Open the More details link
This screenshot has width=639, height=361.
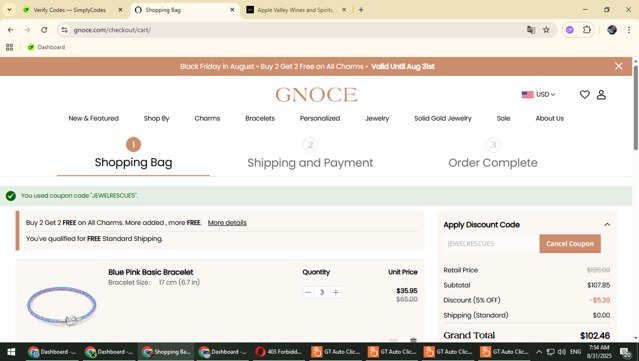click(227, 223)
